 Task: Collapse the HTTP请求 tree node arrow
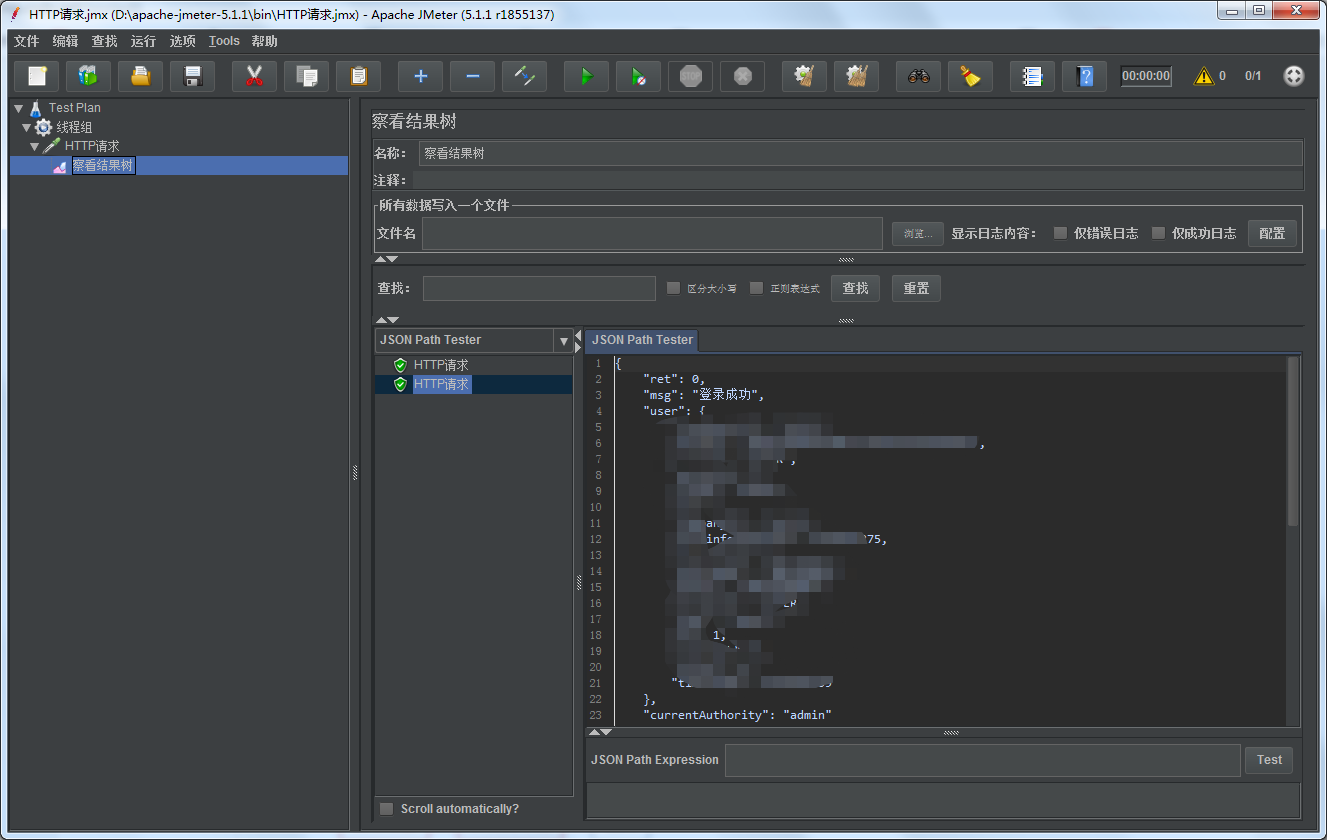pos(35,146)
